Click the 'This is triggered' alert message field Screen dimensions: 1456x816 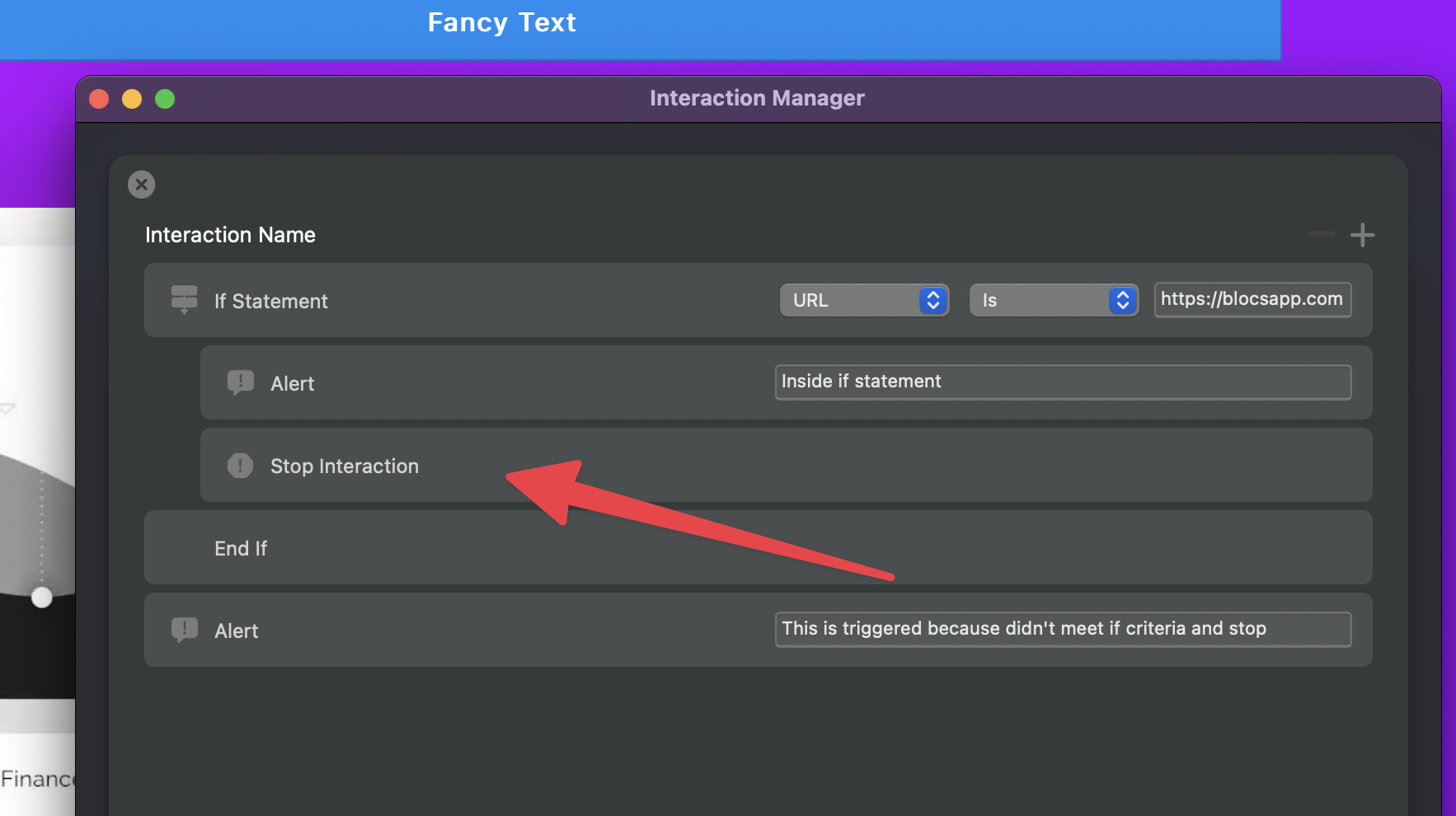(1062, 630)
